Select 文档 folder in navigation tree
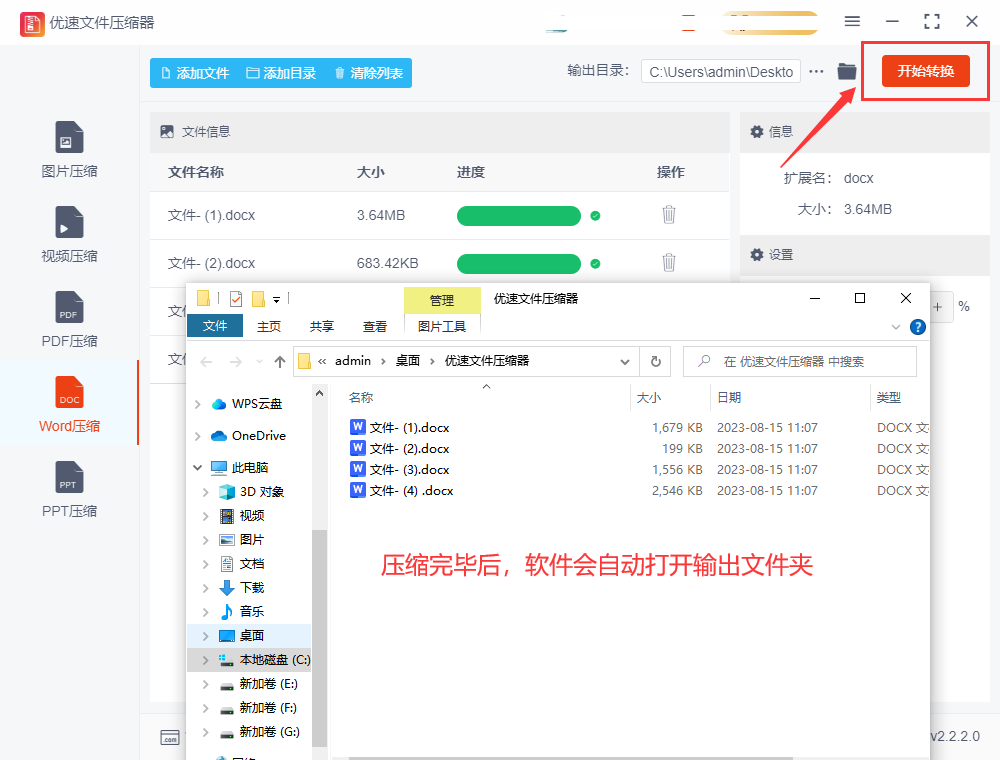The image size is (1000, 760). point(251,564)
